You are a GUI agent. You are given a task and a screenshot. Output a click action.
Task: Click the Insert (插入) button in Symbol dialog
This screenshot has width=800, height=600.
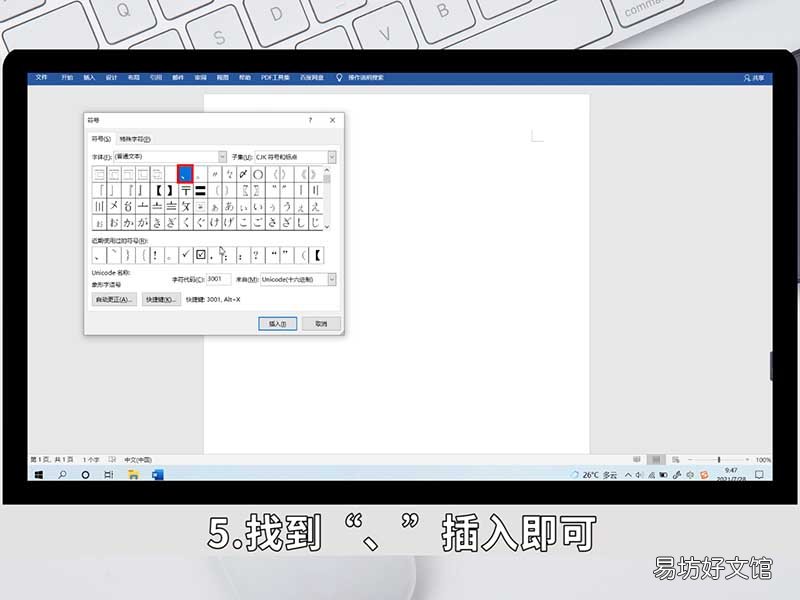277,323
